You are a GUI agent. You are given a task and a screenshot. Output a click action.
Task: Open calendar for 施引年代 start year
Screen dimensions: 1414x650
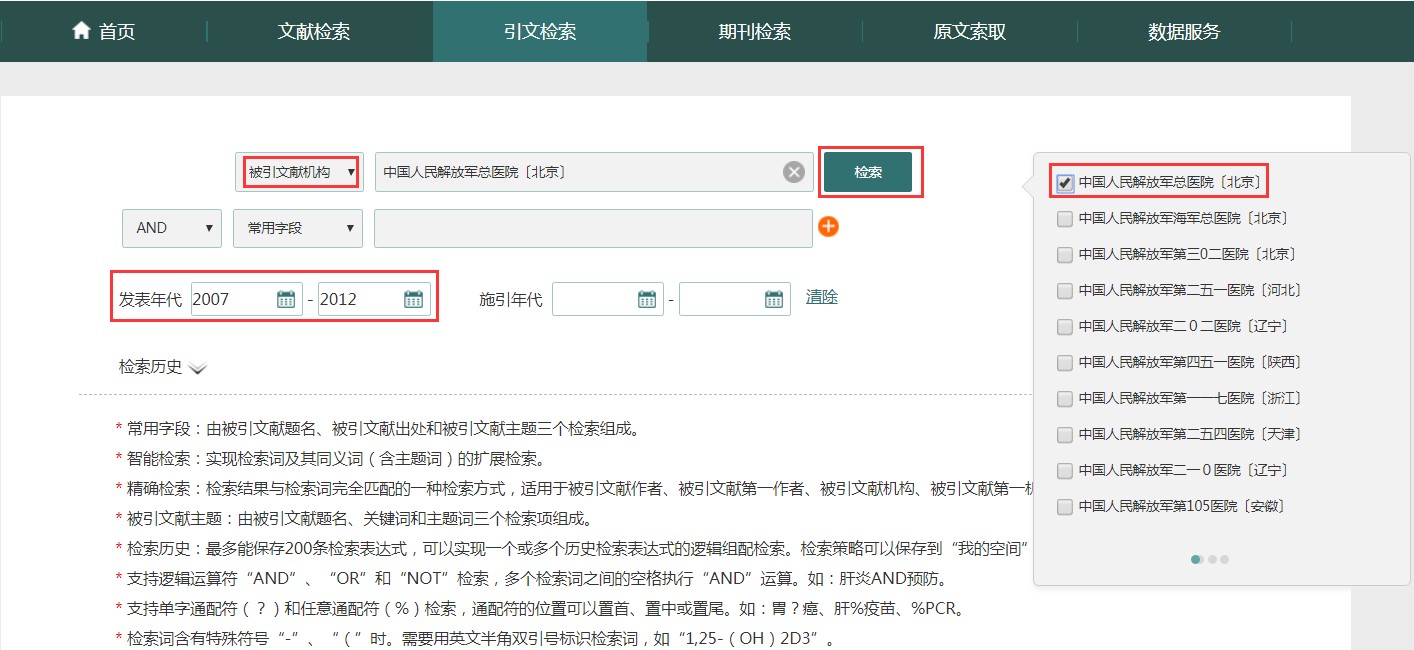[x=647, y=299]
